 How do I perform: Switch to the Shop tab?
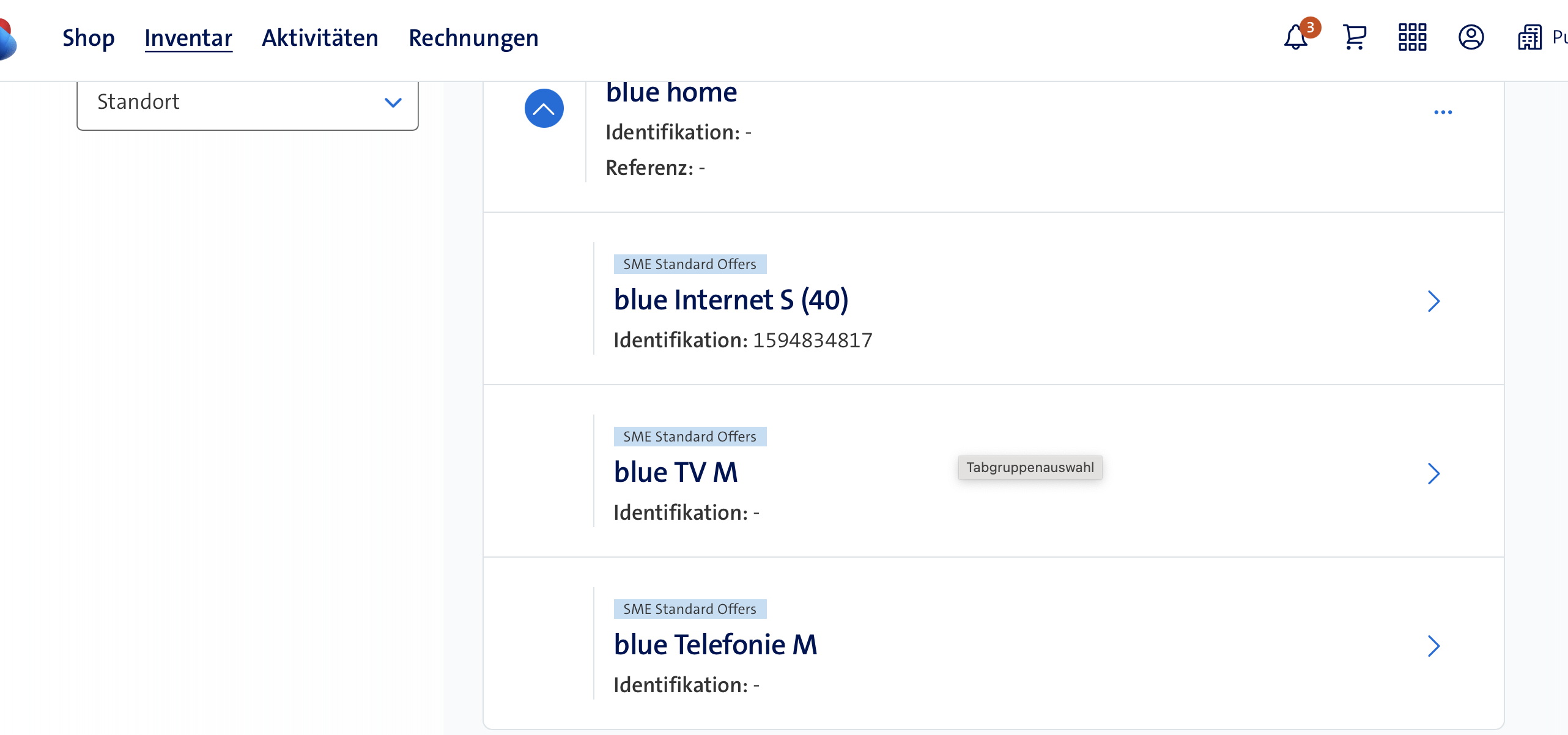(x=89, y=38)
